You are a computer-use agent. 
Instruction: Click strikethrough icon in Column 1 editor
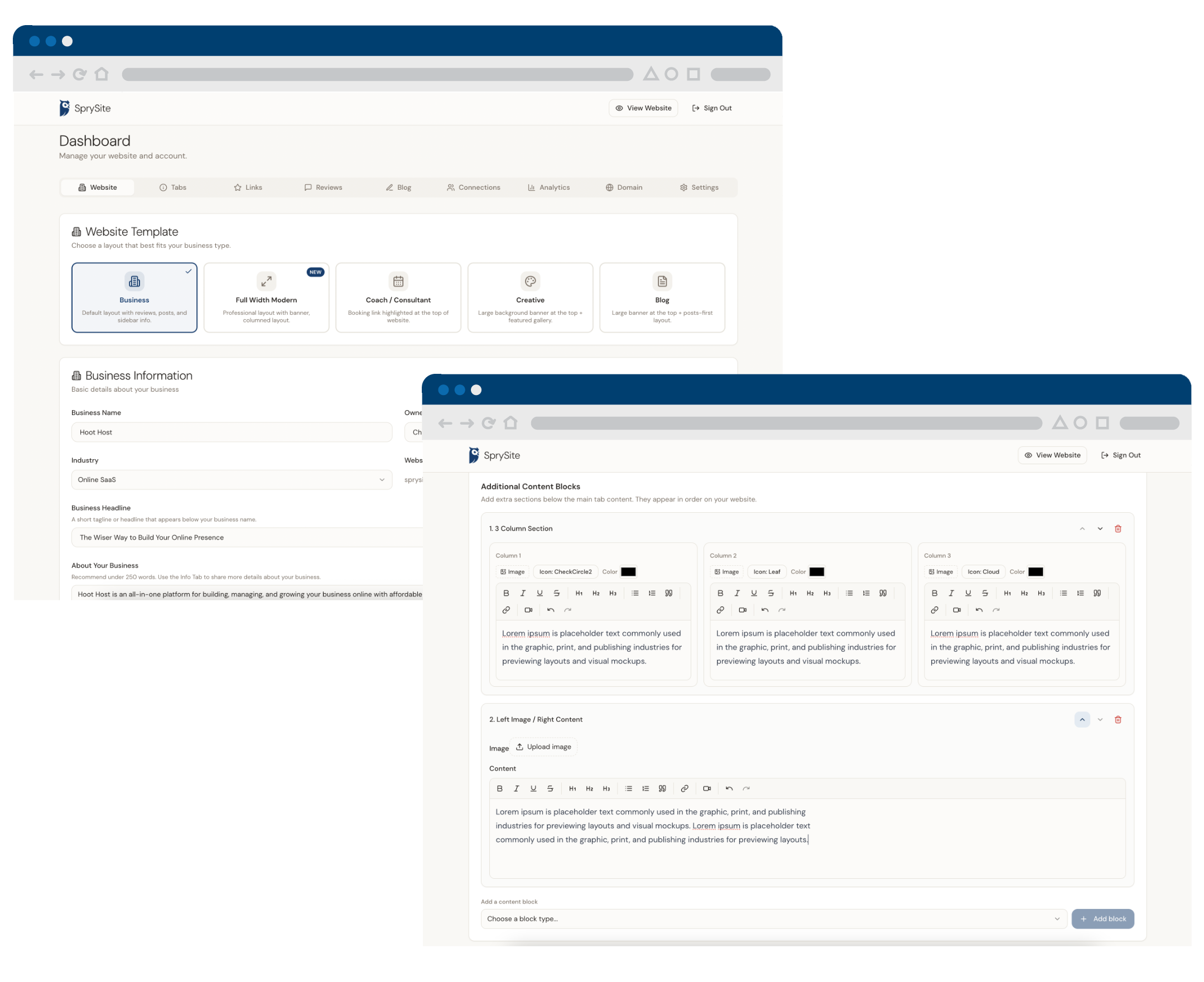[556, 593]
